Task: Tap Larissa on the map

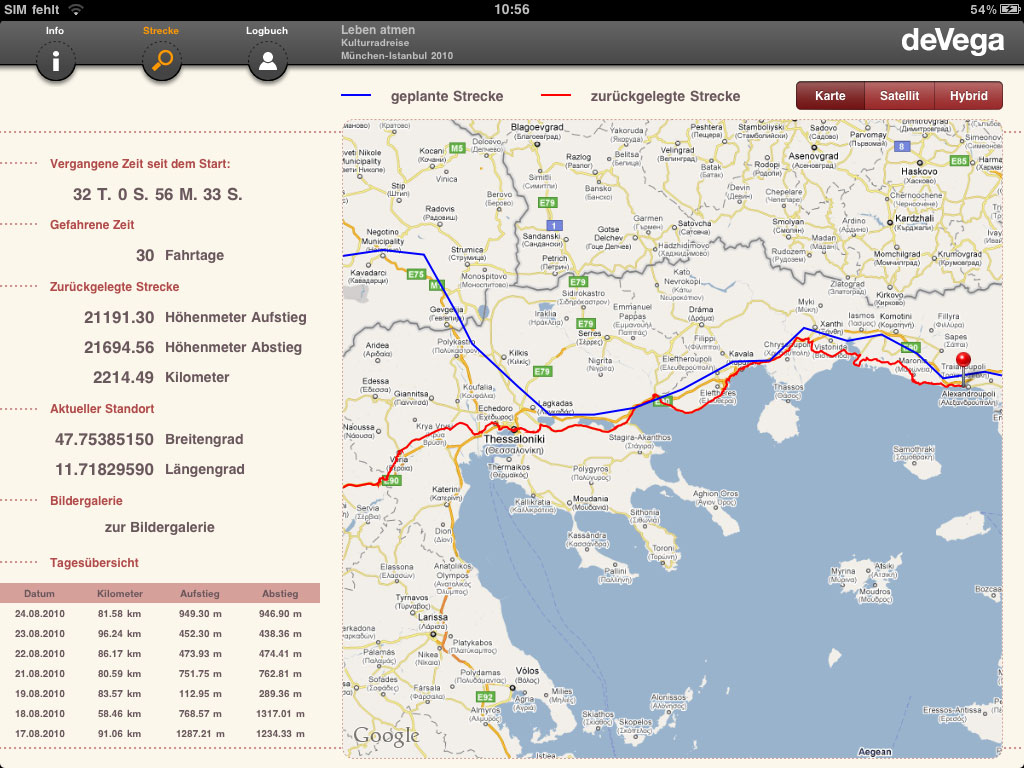Action: point(432,617)
